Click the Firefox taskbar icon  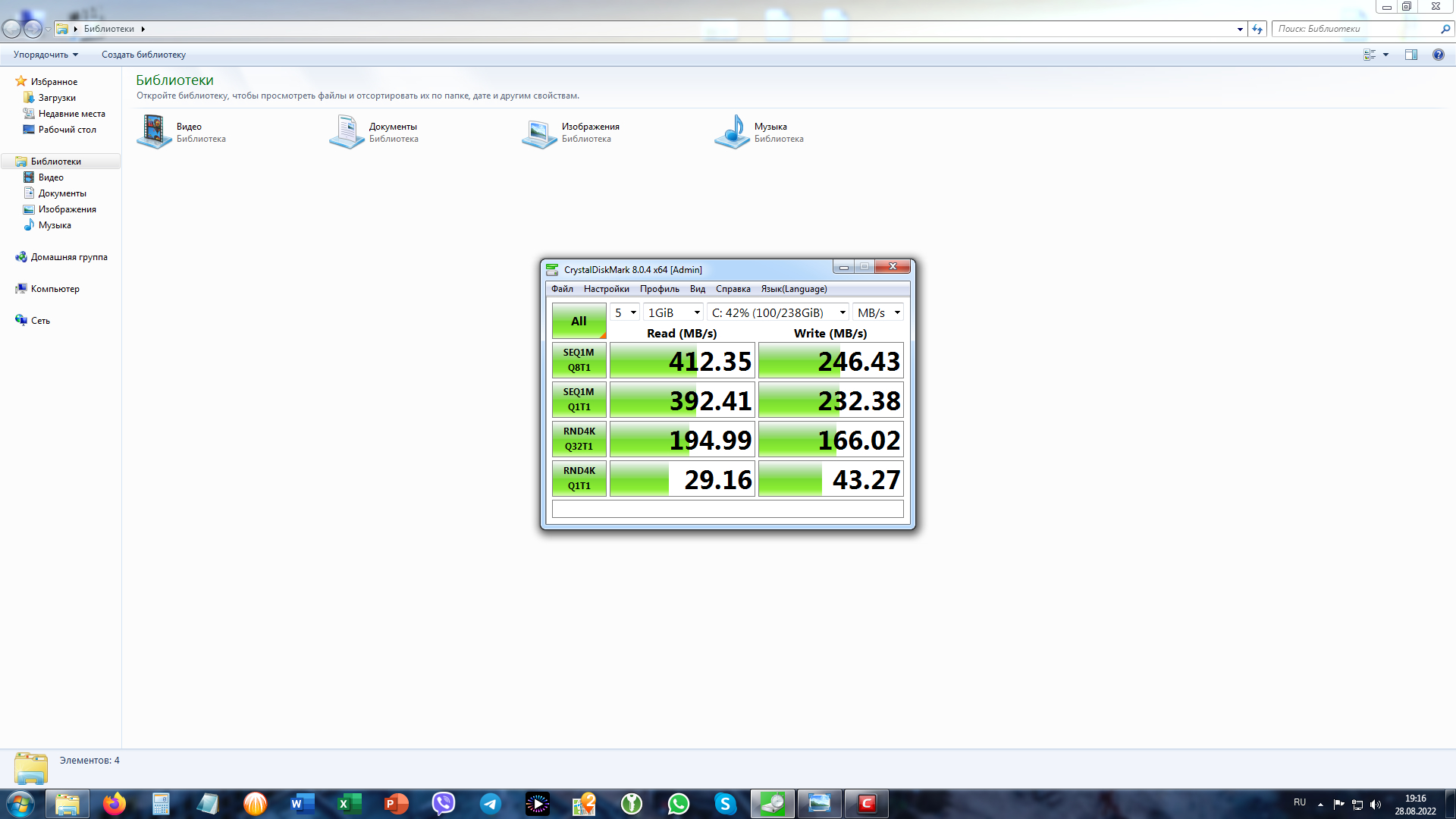point(115,804)
